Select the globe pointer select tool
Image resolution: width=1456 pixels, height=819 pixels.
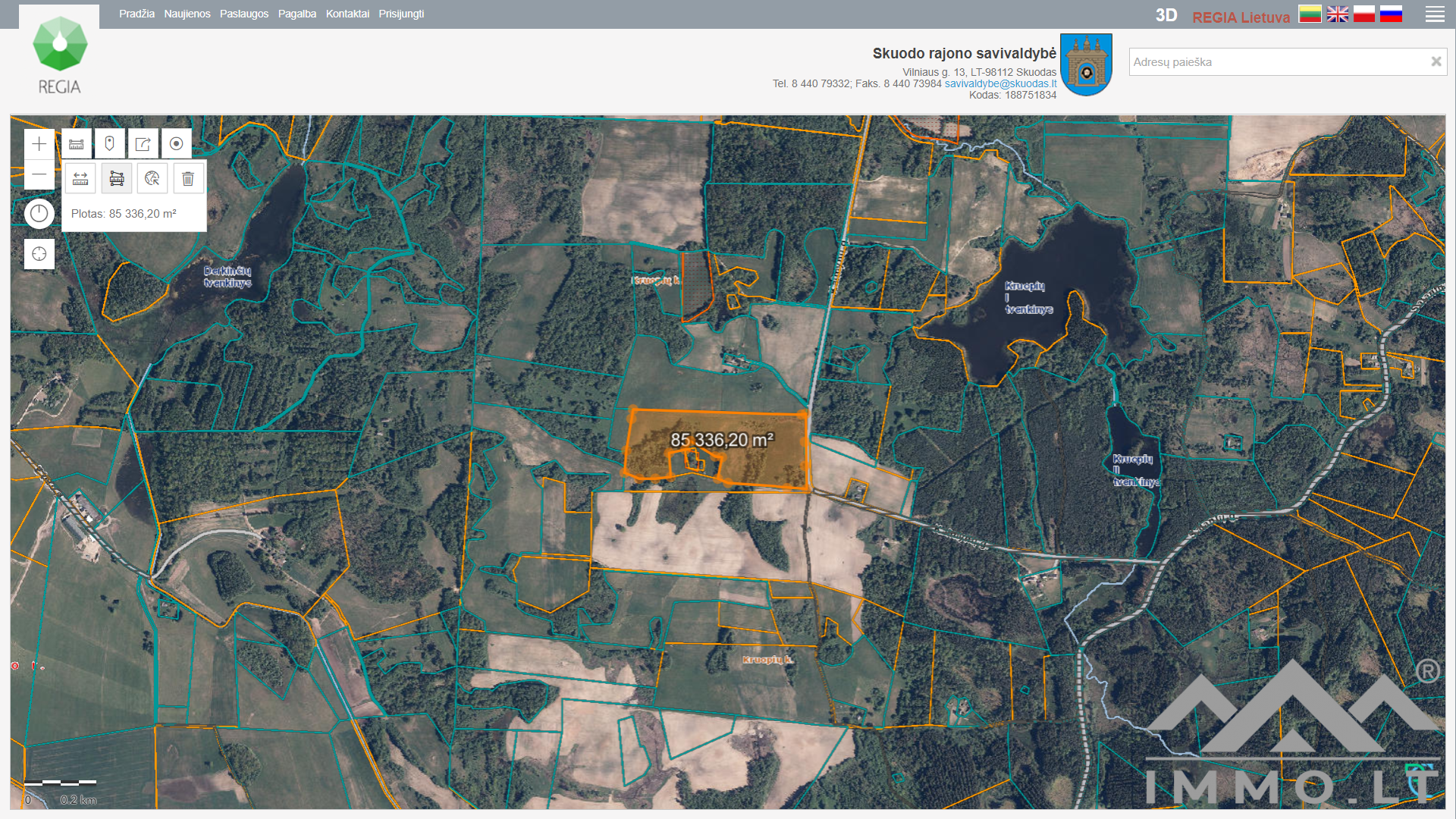152,179
